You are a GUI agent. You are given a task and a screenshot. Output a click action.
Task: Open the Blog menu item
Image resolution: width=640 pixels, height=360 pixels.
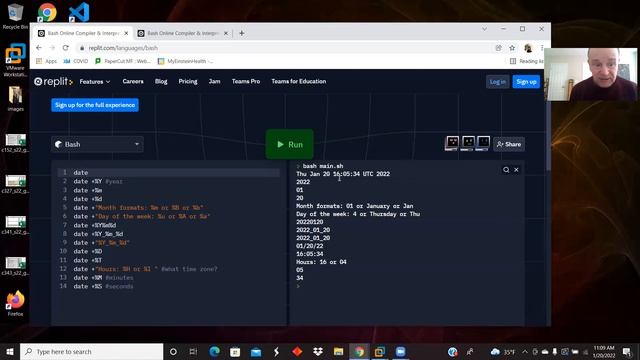click(161, 81)
